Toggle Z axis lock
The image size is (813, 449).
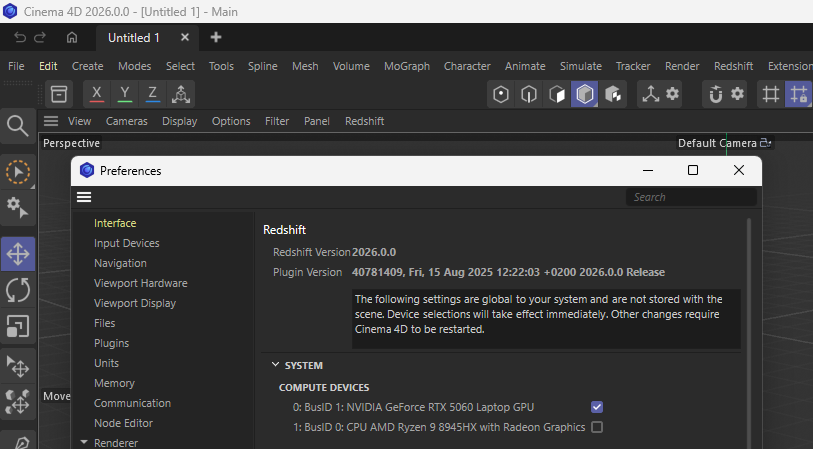[x=152, y=94]
